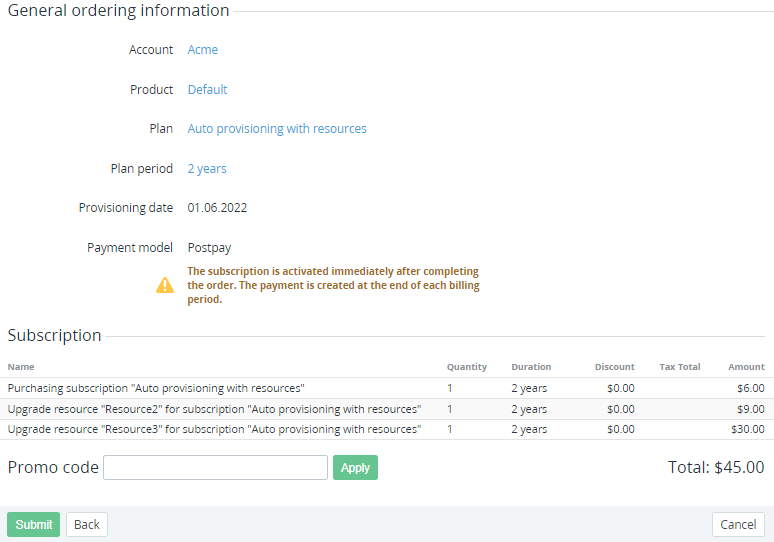Select the Upgrade resource "Resource3" row
This screenshot has width=774, height=542.
[x=214, y=429]
